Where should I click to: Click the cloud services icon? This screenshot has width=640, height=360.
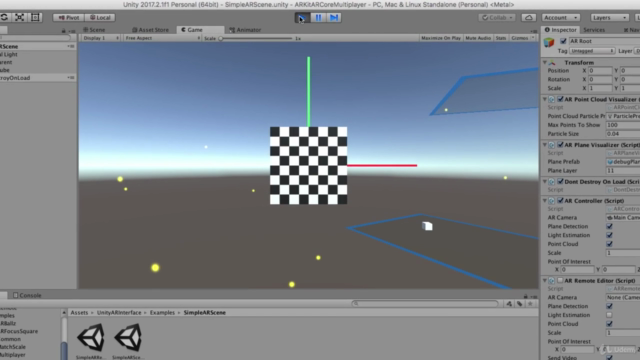pos(529,18)
